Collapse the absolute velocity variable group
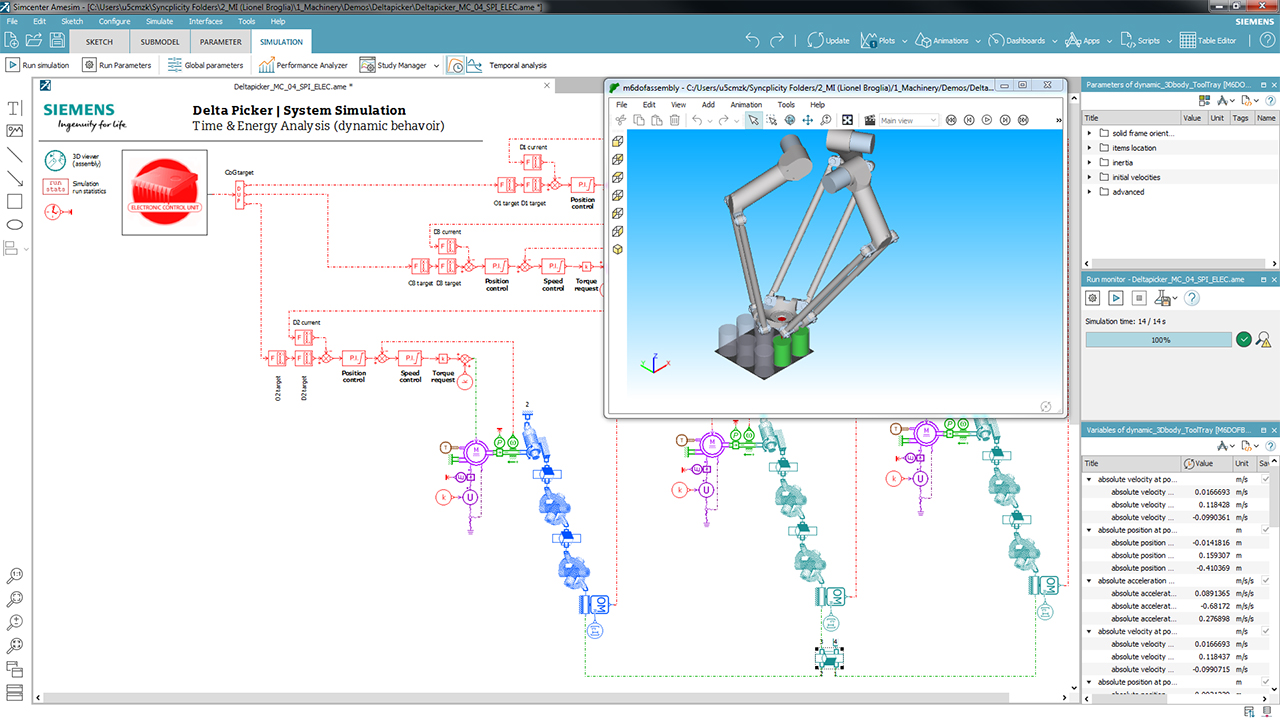This screenshot has height=720, width=1280. coord(1089,478)
